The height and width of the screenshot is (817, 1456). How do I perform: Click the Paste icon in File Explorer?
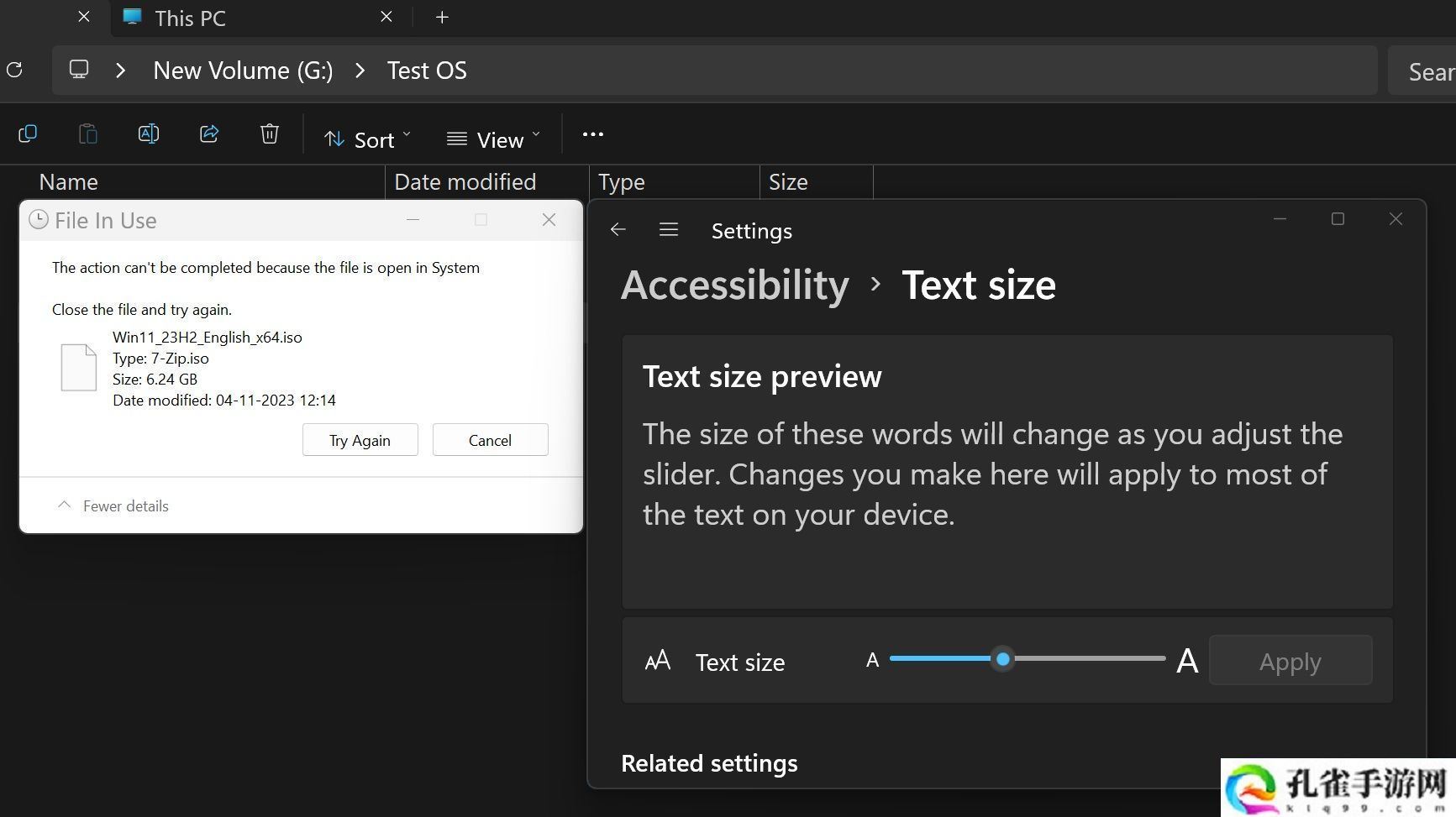tap(88, 134)
